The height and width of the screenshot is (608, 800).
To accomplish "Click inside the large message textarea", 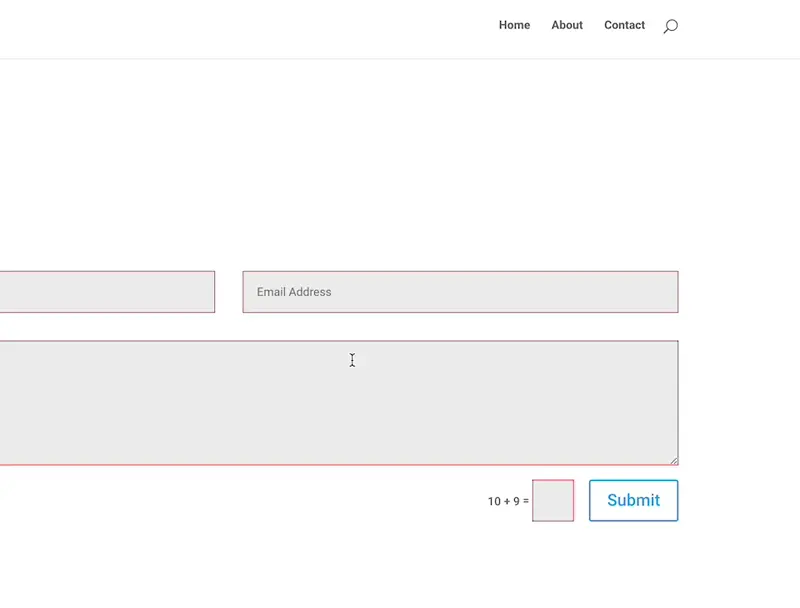I will click(339, 402).
